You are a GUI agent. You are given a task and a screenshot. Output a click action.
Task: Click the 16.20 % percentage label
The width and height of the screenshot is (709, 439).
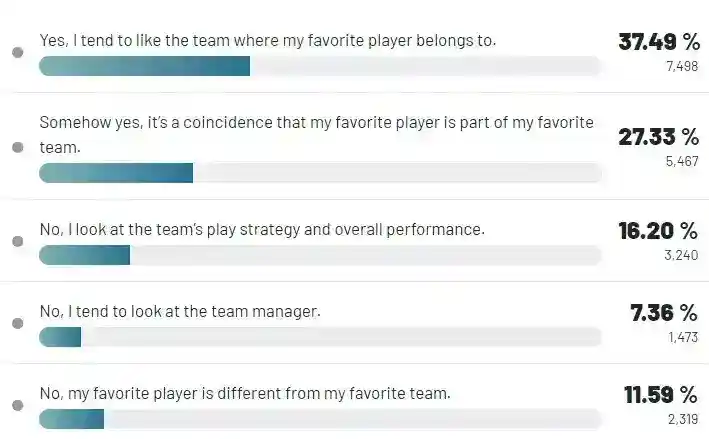point(658,231)
